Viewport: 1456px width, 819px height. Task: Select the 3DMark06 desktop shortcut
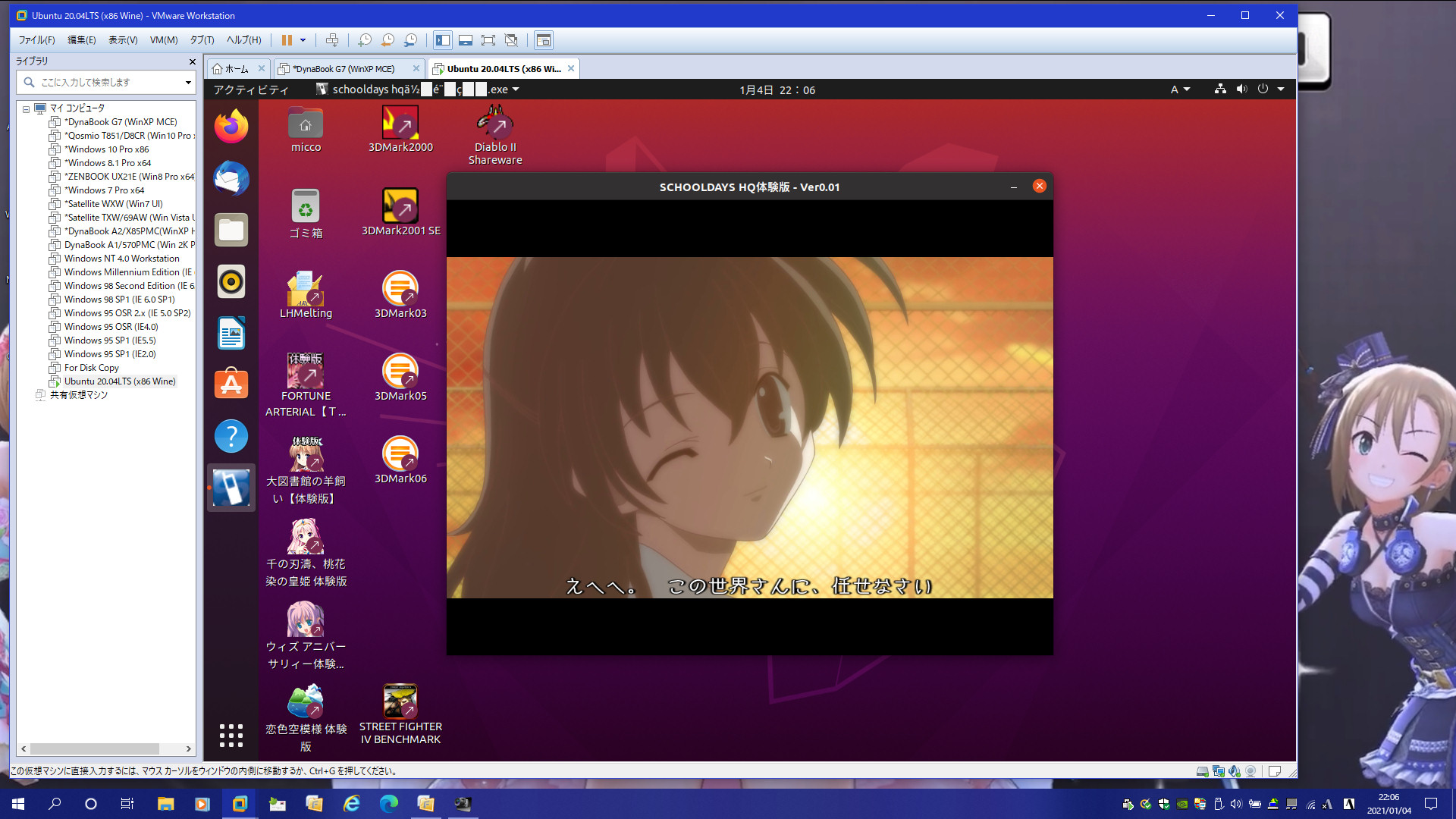[400, 460]
